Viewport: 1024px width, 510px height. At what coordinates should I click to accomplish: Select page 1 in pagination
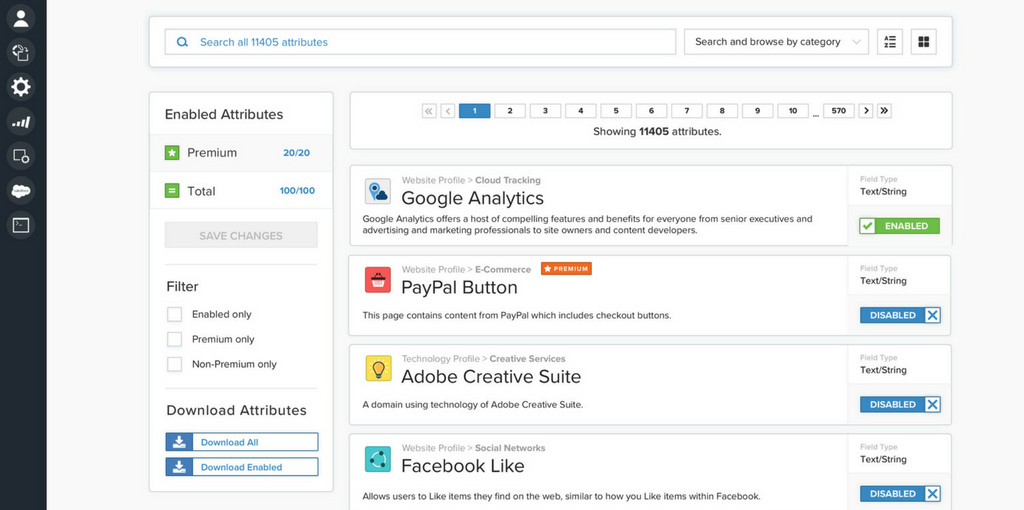(475, 111)
